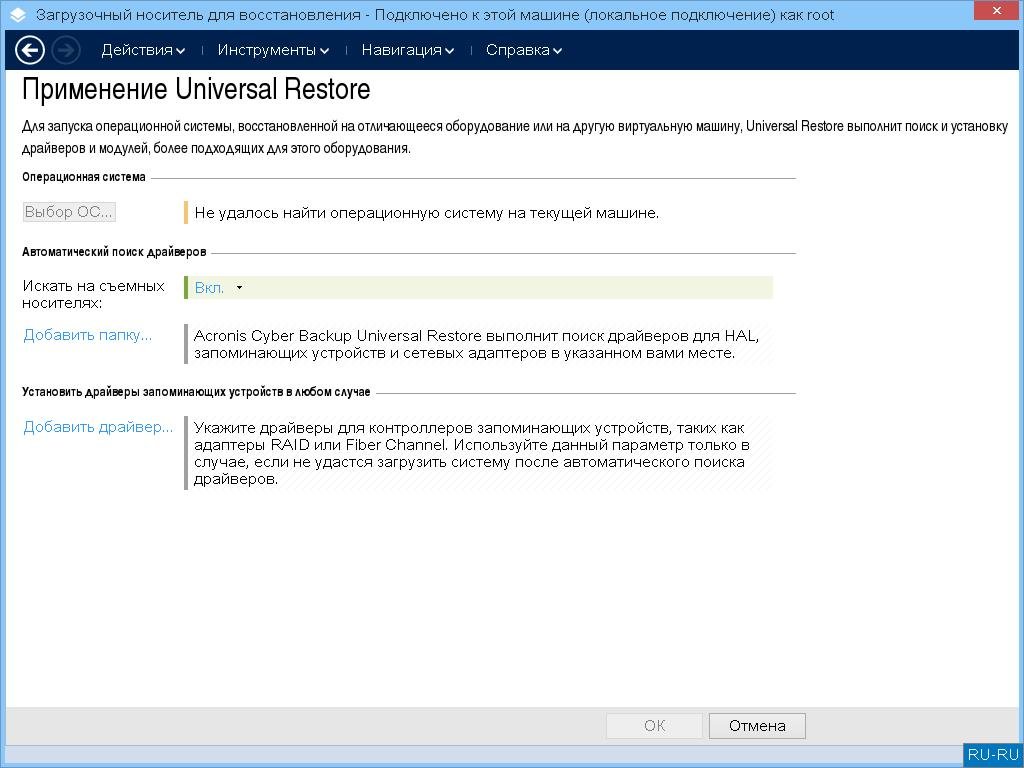Click the Выбор ОС... button
The width and height of the screenshot is (1024, 768).
click(69, 212)
